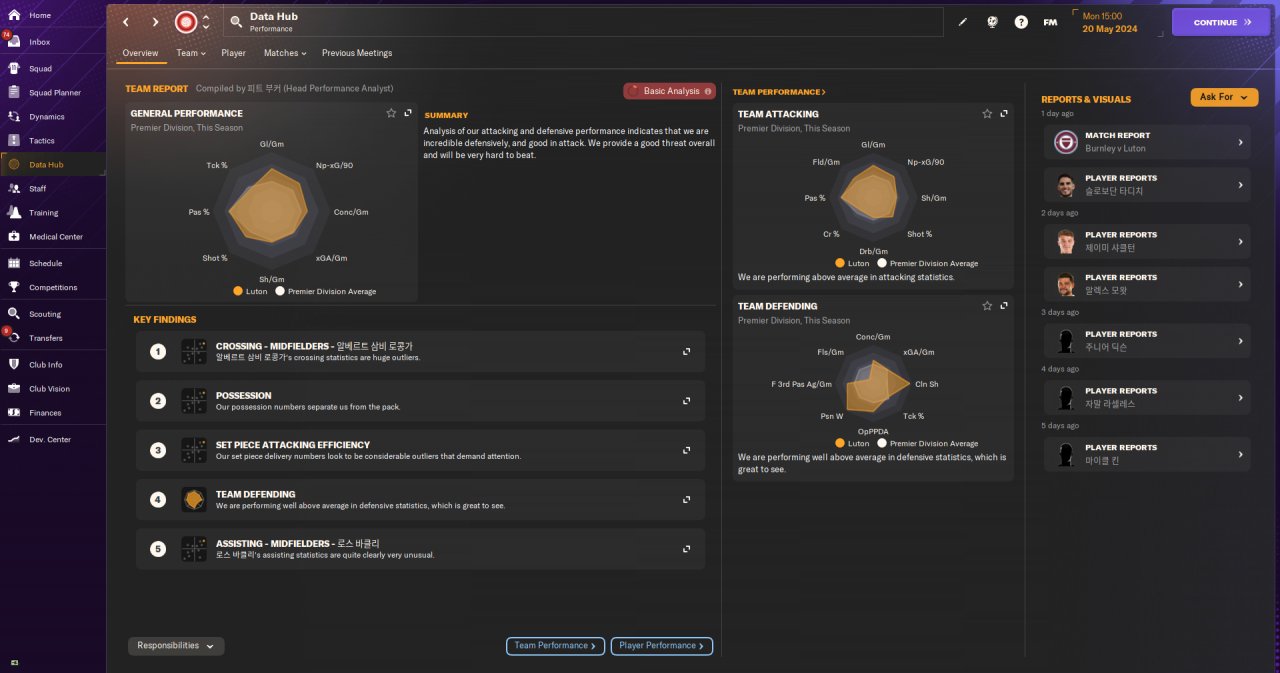Click the Player Performance button

pyautogui.click(x=662, y=646)
